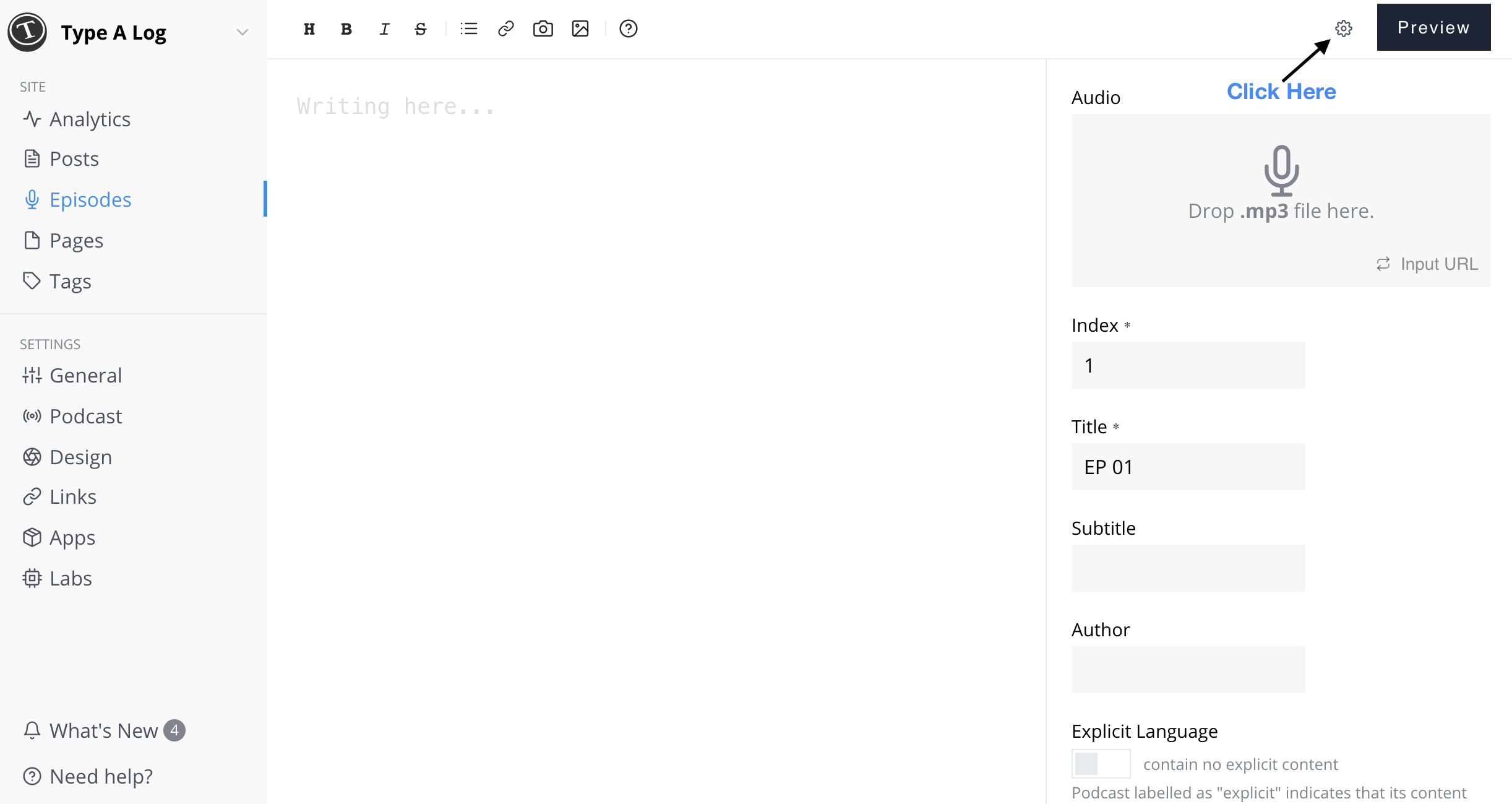Select the Italic text icon

pyautogui.click(x=383, y=27)
